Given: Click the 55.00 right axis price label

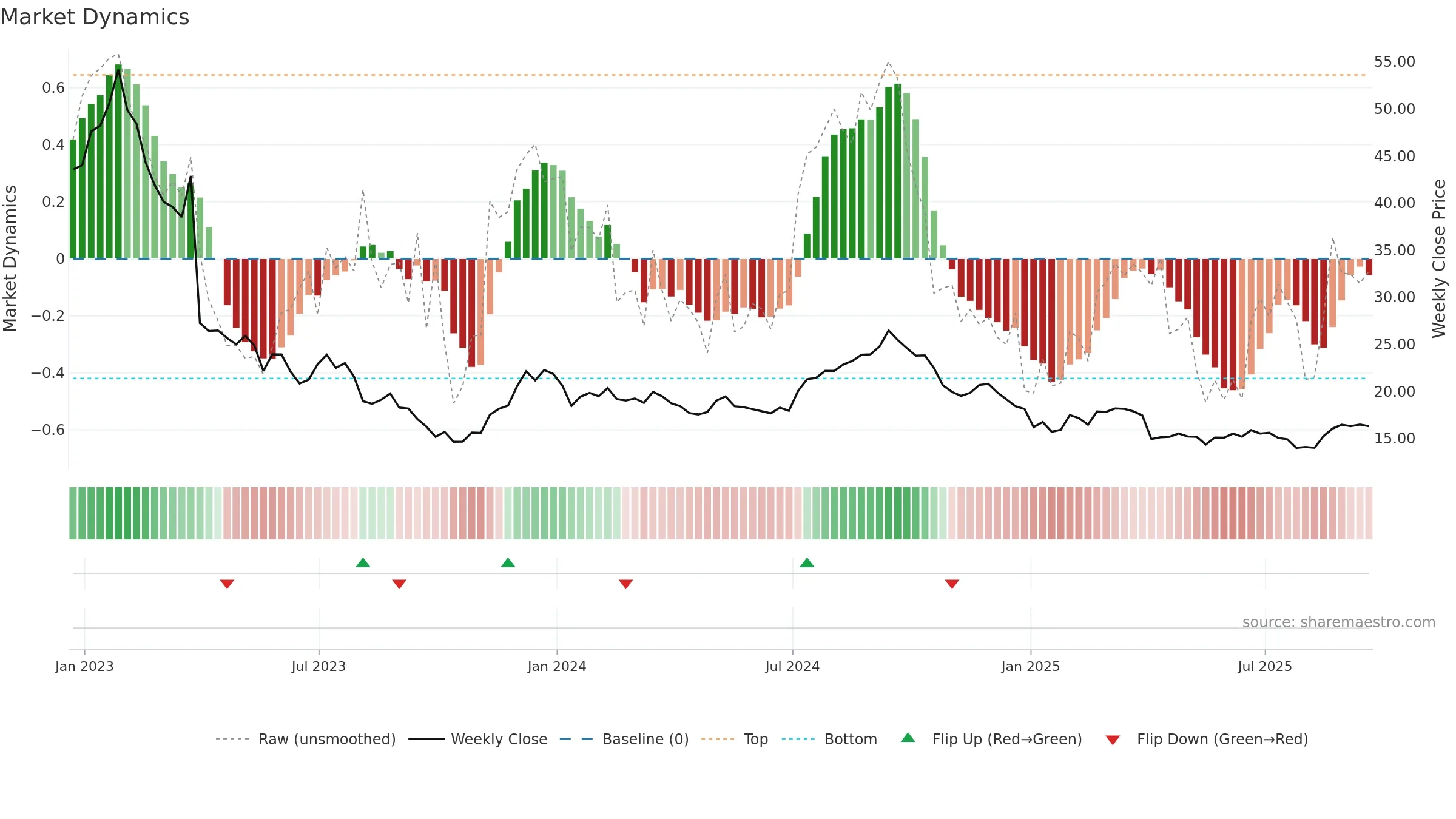Looking at the screenshot, I should tap(1395, 62).
